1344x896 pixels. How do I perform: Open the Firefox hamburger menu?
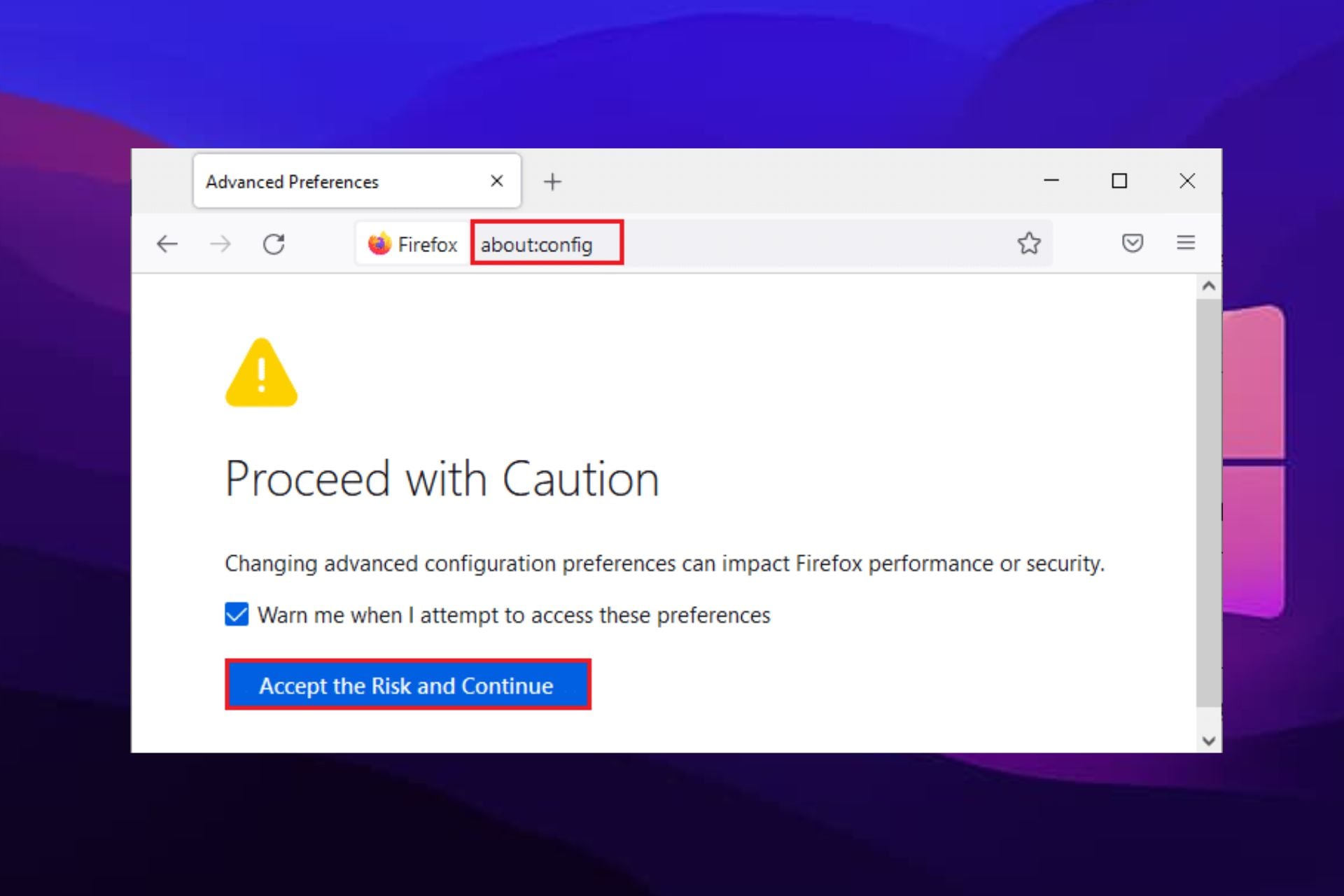(x=1186, y=243)
